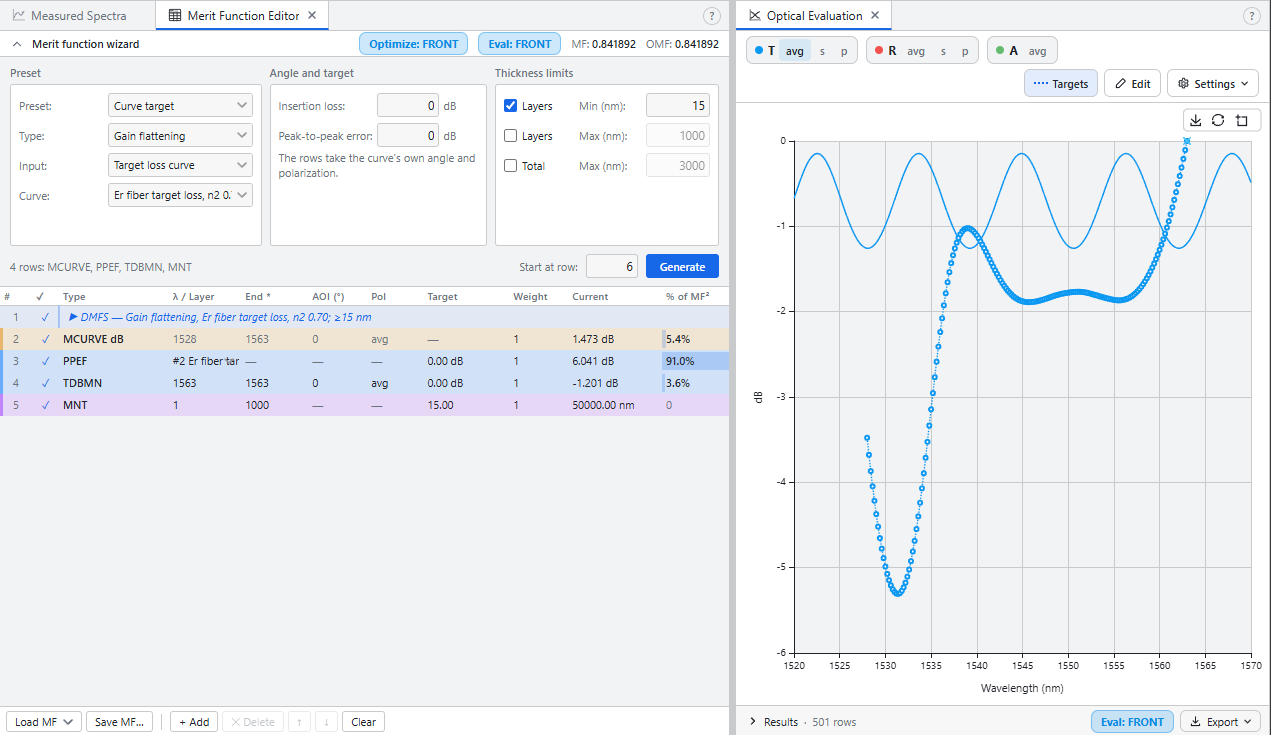Select PPEF row percent cell 91.0%
The image size is (1271, 735).
(x=695, y=361)
